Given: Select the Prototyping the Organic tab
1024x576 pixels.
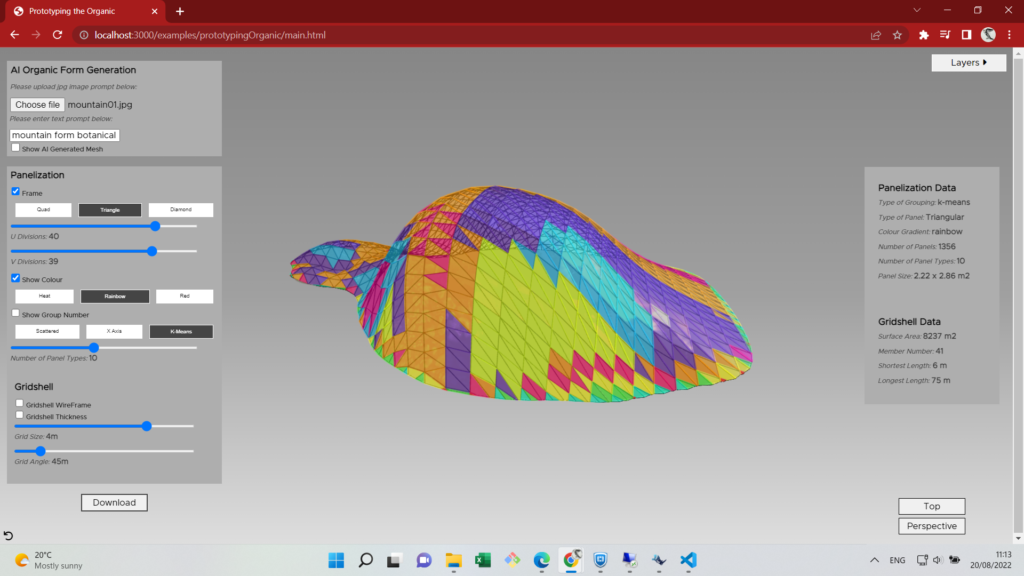Looking at the screenshot, I should 78,11.
